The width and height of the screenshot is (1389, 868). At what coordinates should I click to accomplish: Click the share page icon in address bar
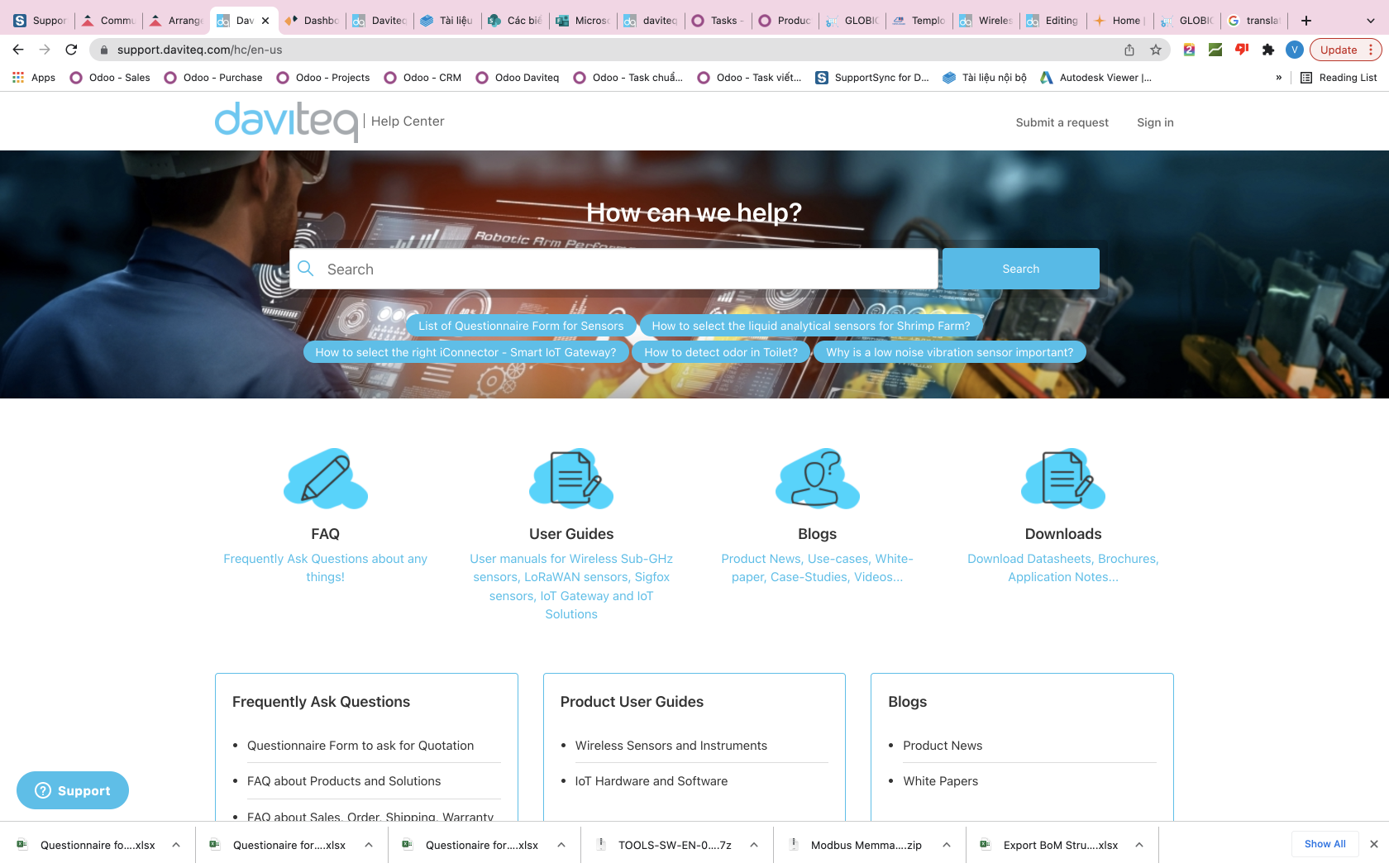click(1129, 50)
